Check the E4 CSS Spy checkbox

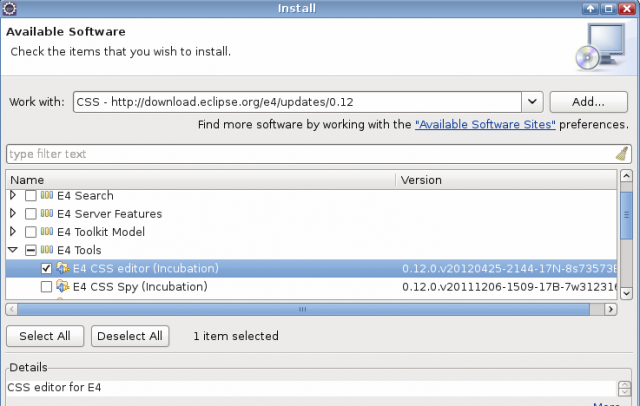pyautogui.click(x=46, y=287)
